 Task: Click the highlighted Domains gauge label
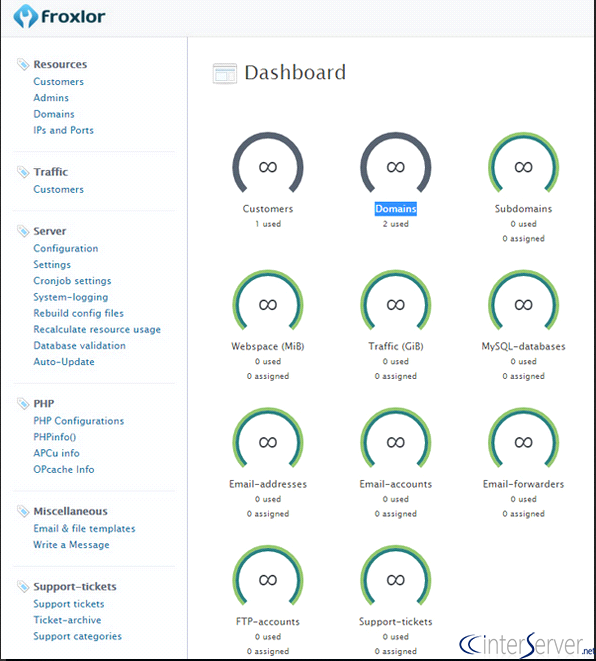click(x=396, y=209)
